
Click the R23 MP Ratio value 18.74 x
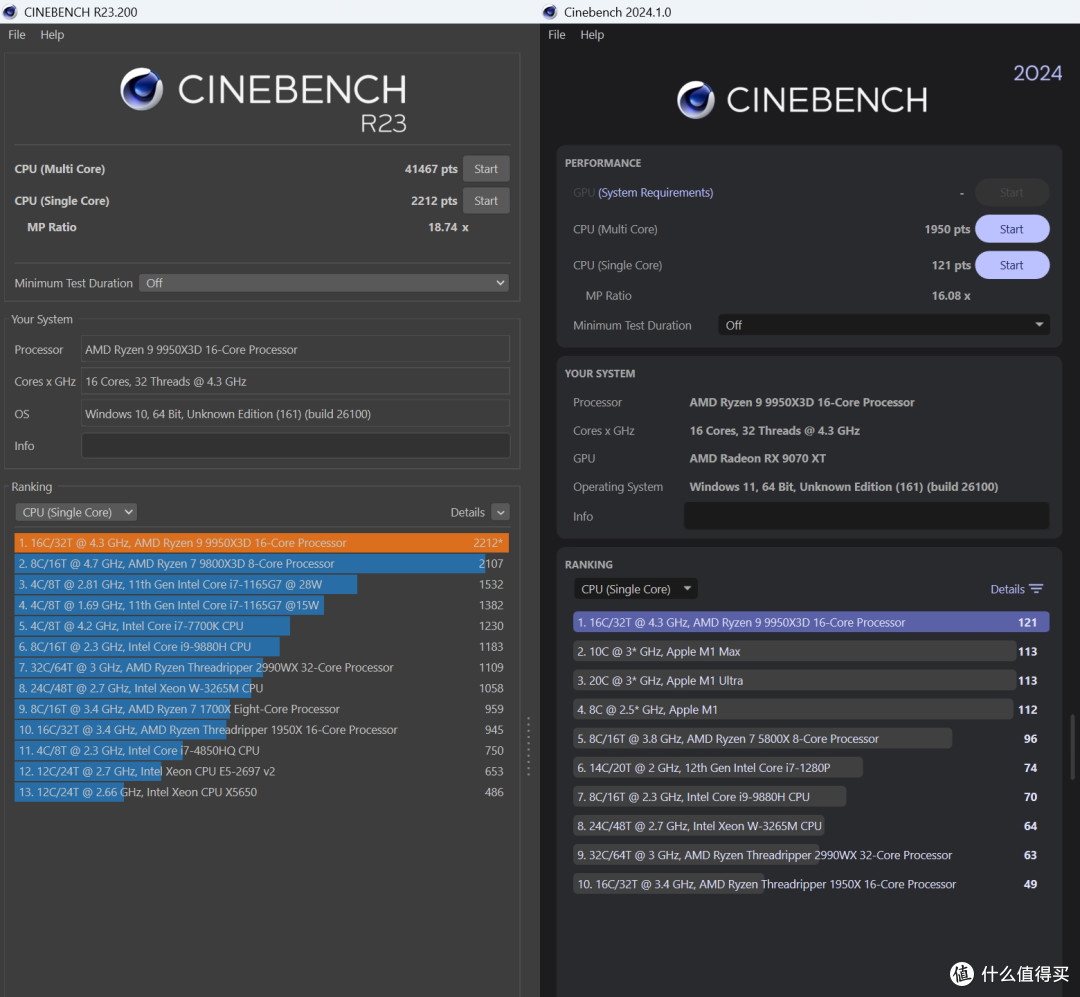pos(448,227)
